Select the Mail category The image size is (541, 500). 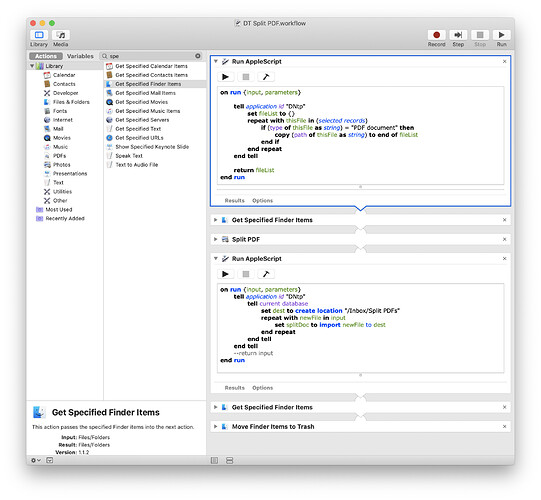point(58,129)
